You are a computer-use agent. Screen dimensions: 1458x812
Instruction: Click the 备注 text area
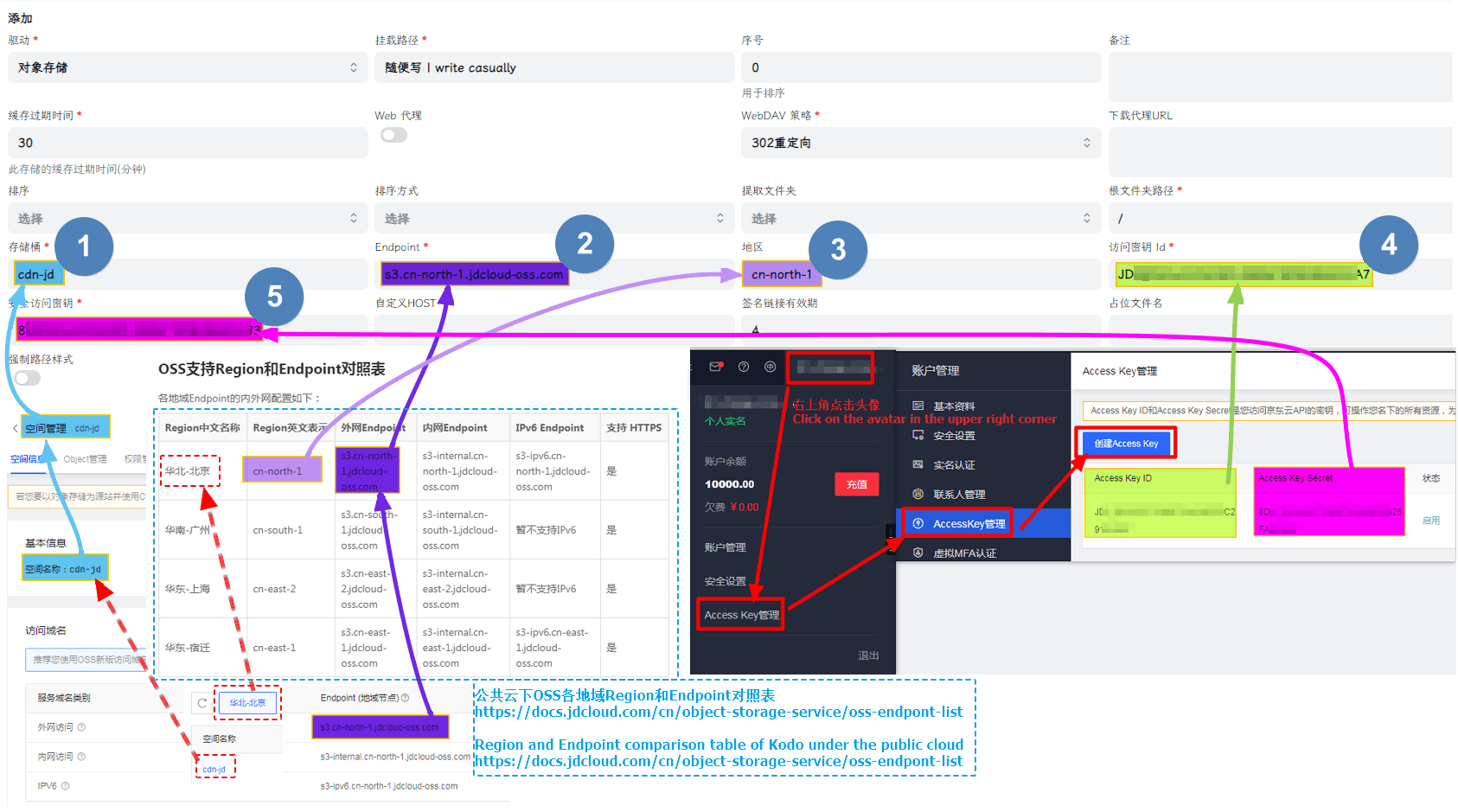(x=1281, y=77)
